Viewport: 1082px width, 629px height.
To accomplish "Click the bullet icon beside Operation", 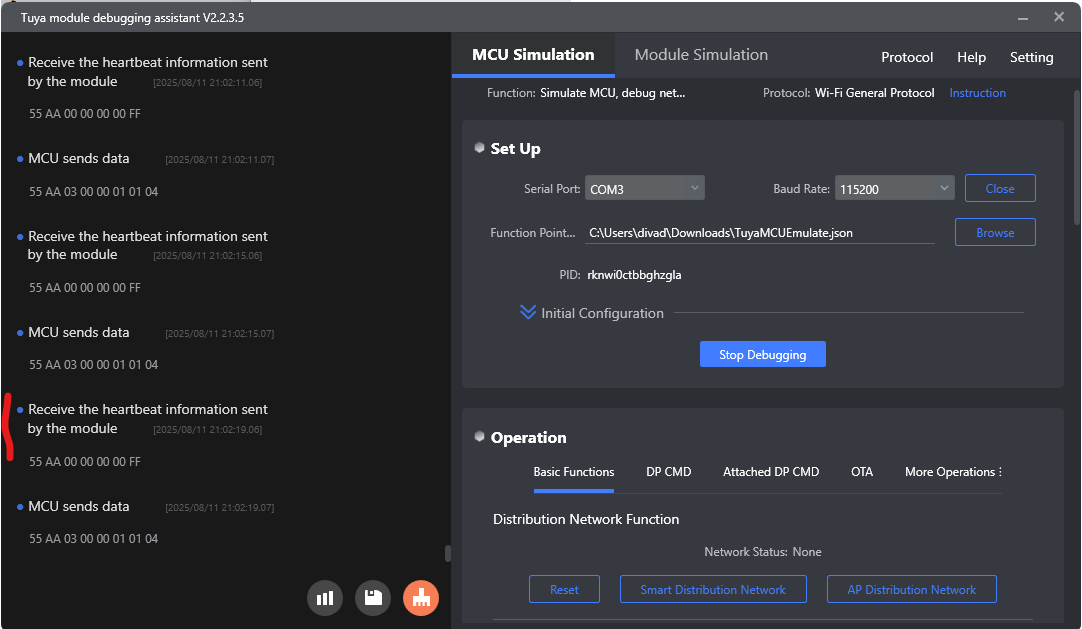I will (x=480, y=436).
